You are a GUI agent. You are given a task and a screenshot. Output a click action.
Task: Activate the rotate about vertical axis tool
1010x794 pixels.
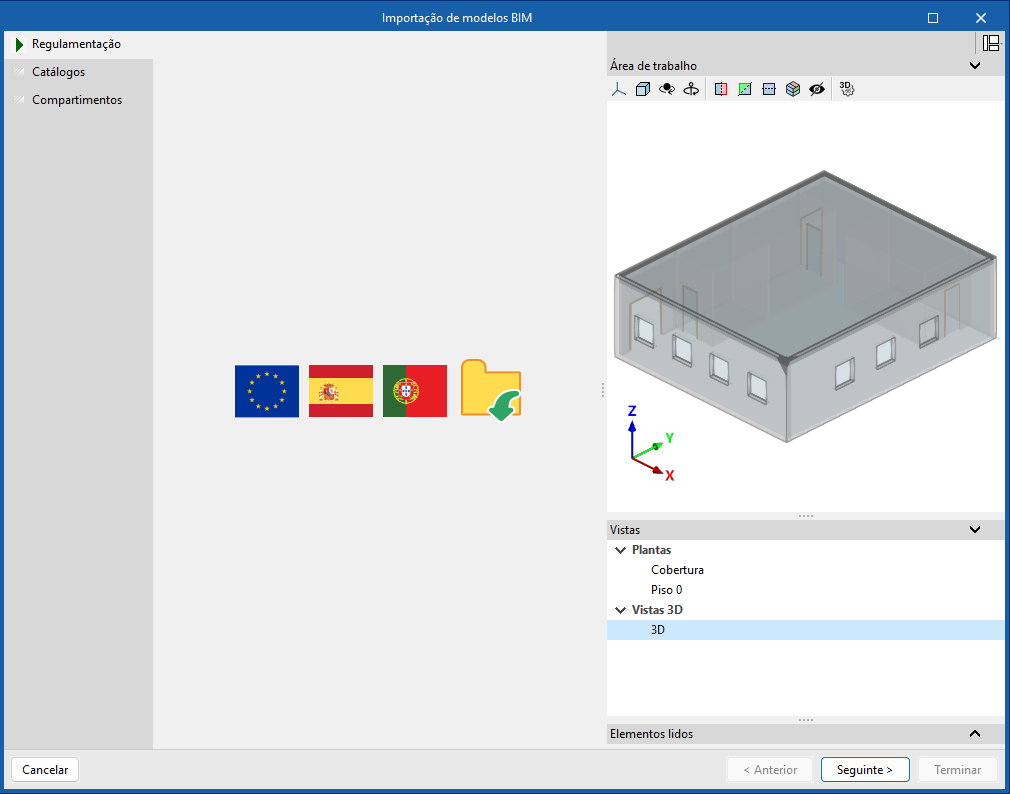pos(691,89)
